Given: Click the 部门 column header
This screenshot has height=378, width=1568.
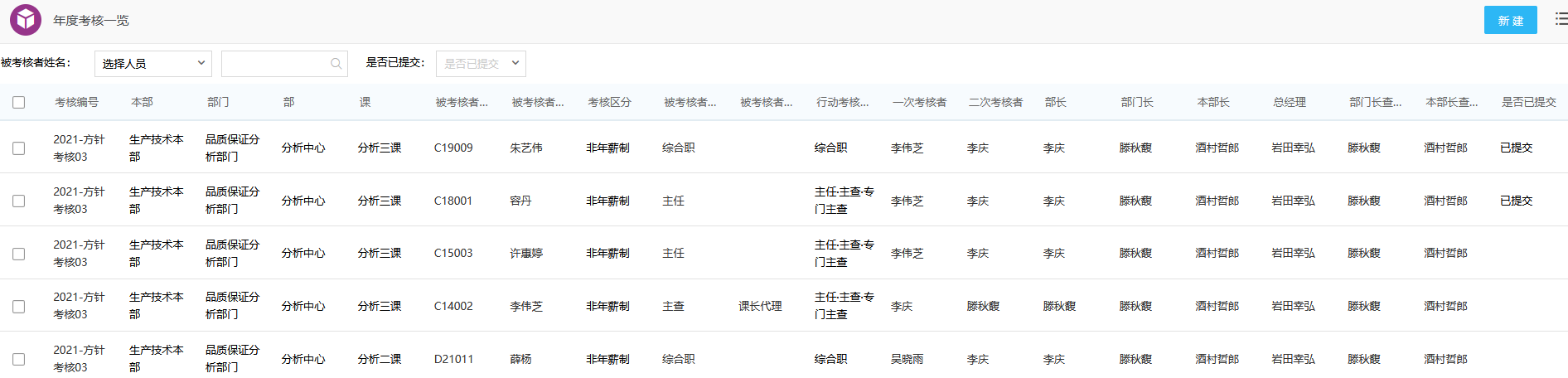Looking at the screenshot, I should click(218, 102).
